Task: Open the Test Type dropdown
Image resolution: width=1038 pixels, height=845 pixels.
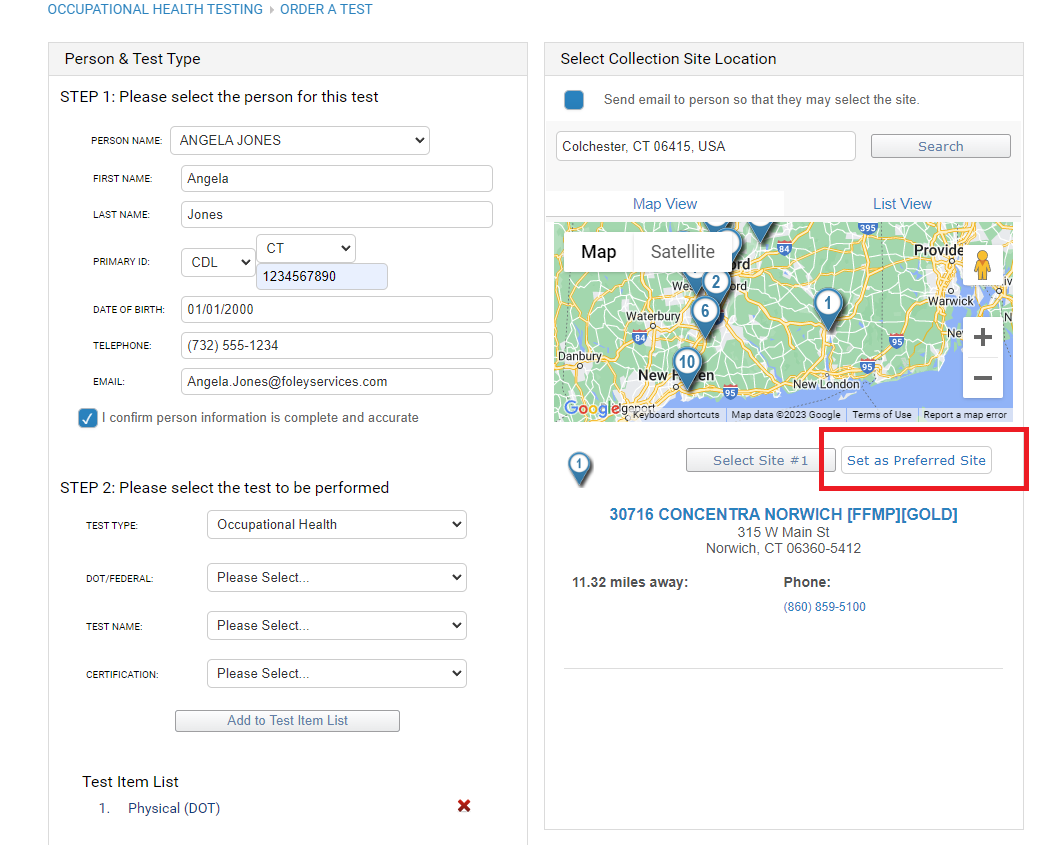Action: tap(336, 524)
